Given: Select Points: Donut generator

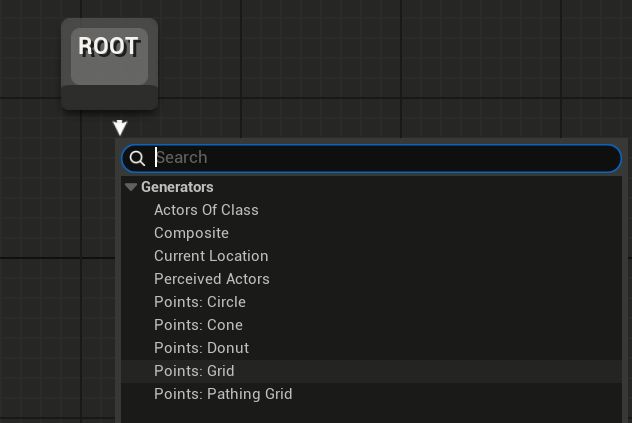Looking at the screenshot, I should click(201, 348).
